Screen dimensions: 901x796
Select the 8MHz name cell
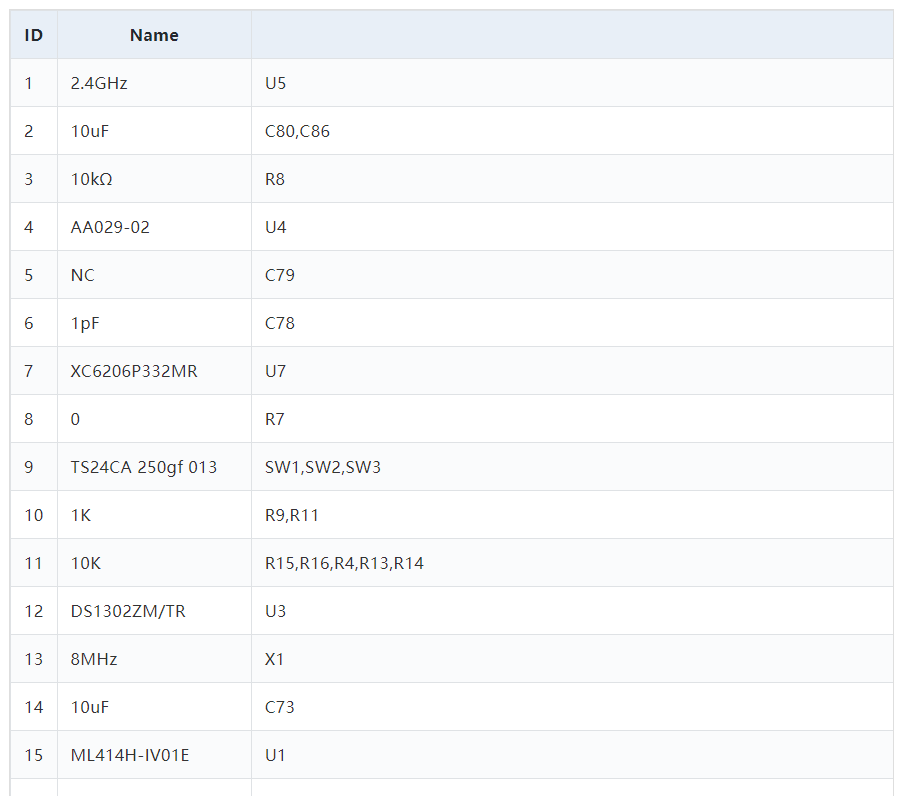[154, 659]
